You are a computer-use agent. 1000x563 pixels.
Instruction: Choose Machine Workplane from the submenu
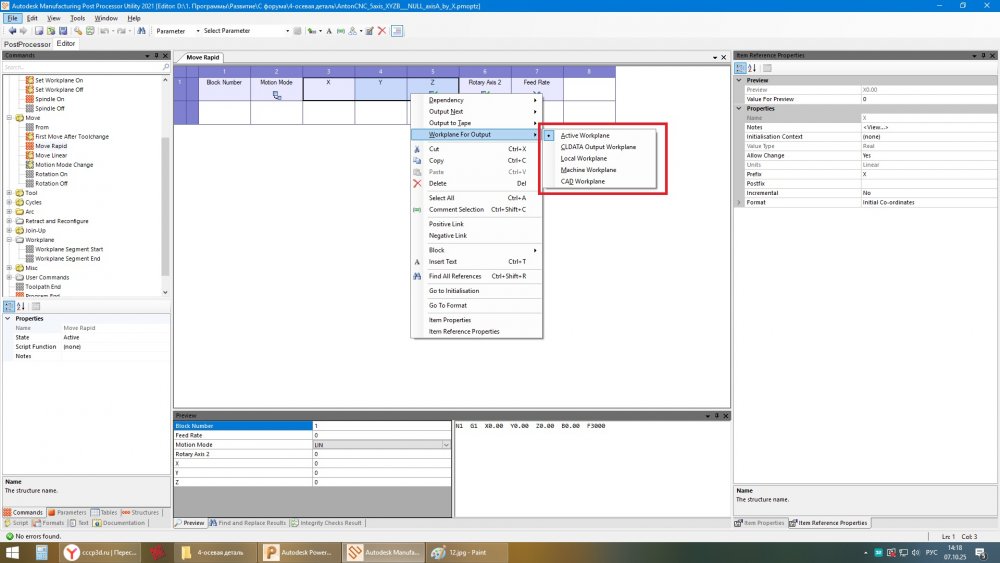[x=588, y=170]
